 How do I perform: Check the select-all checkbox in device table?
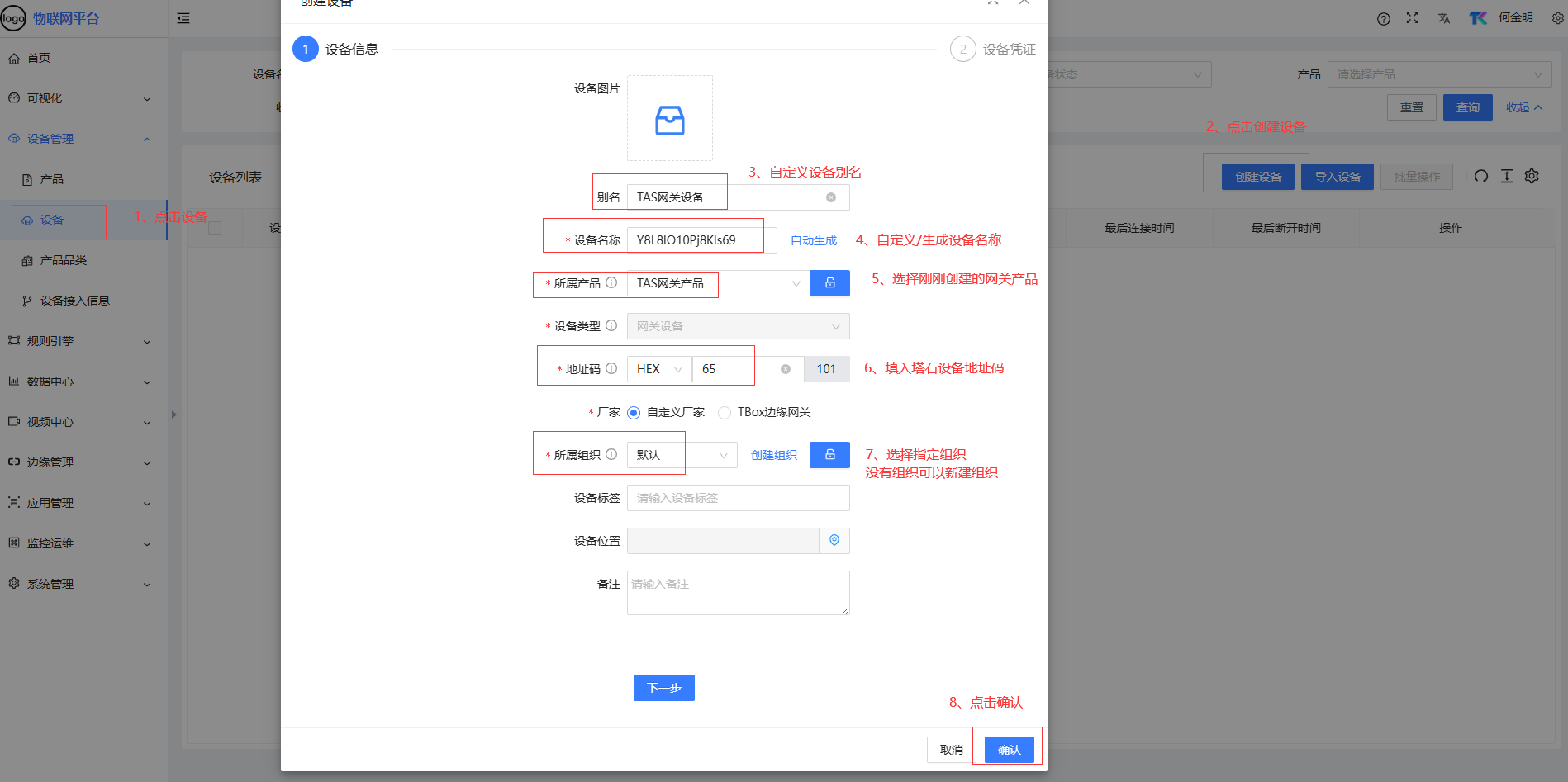click(x=215, y=228)
